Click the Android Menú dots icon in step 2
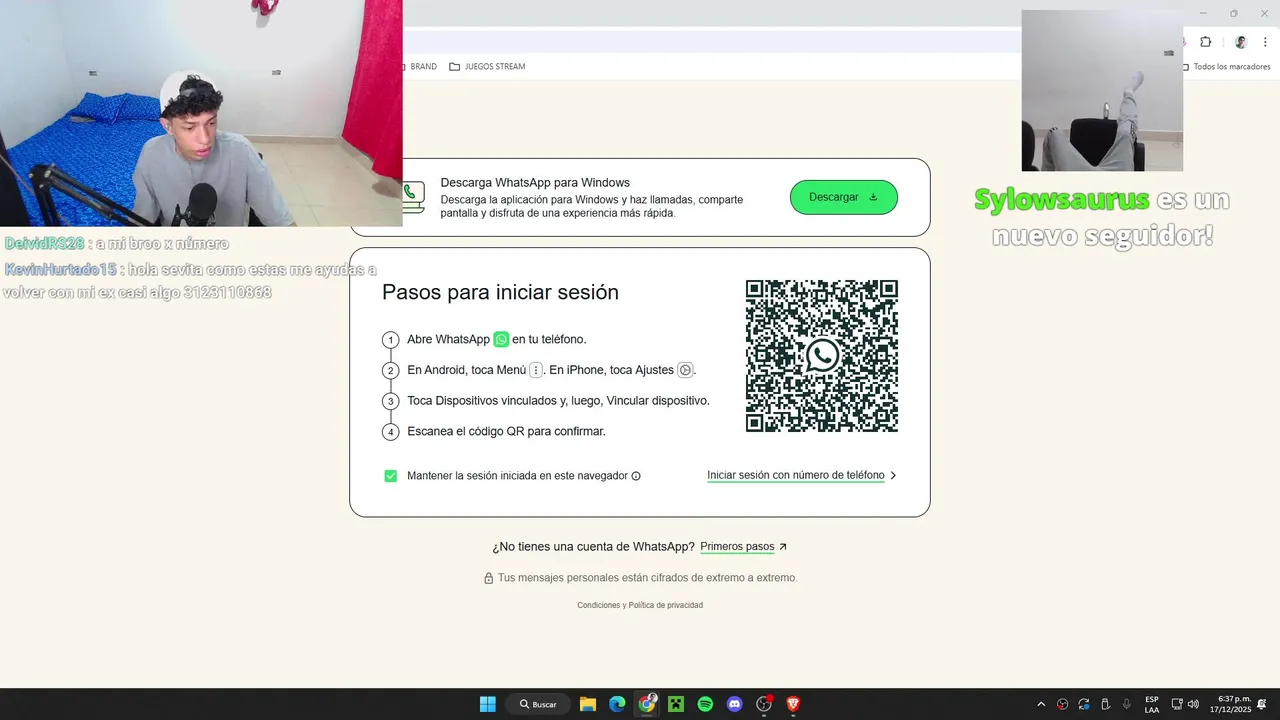The image size is (1280, 720). point(536,370)
